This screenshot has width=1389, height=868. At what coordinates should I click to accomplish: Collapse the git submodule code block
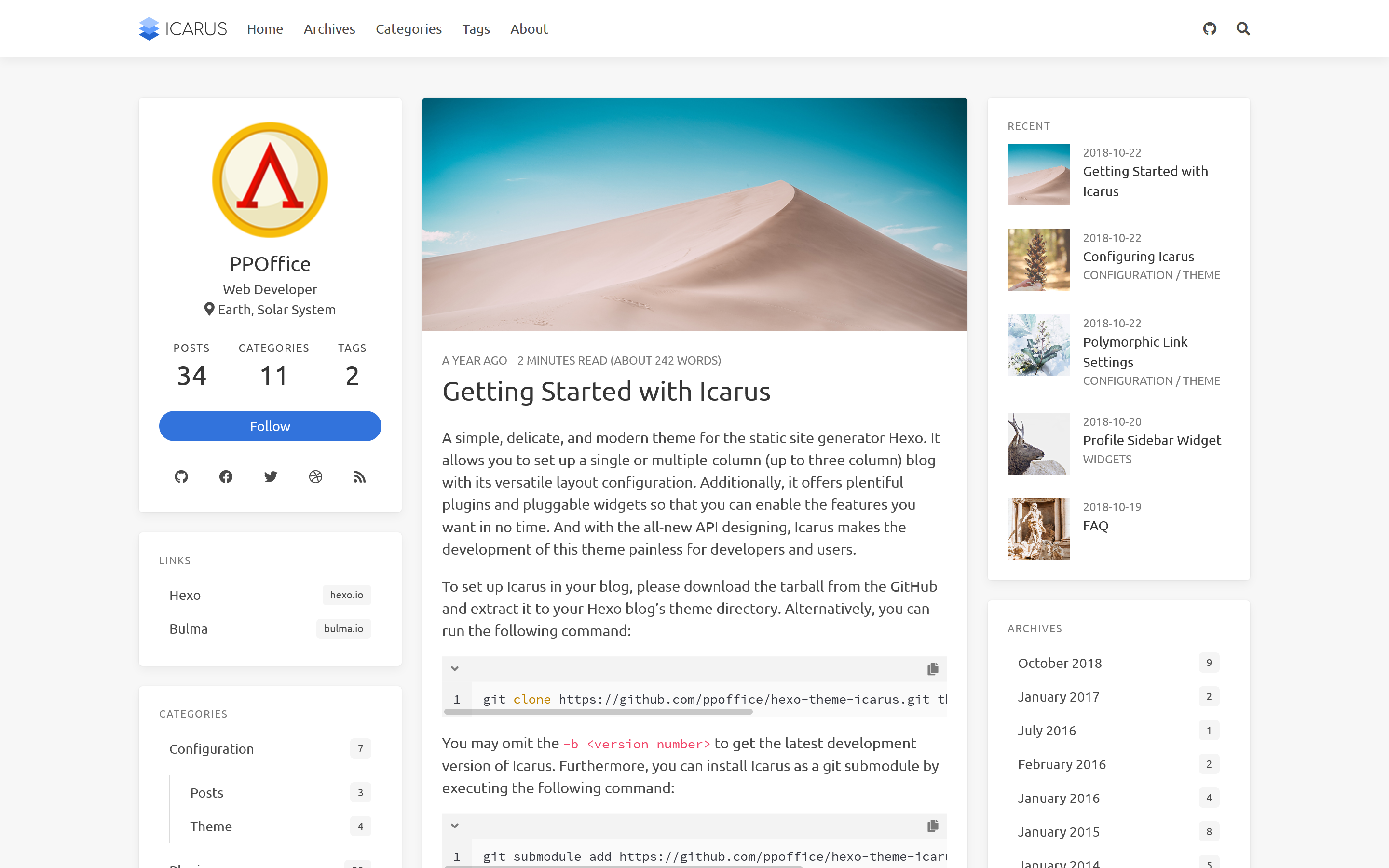tap(455, 826)
